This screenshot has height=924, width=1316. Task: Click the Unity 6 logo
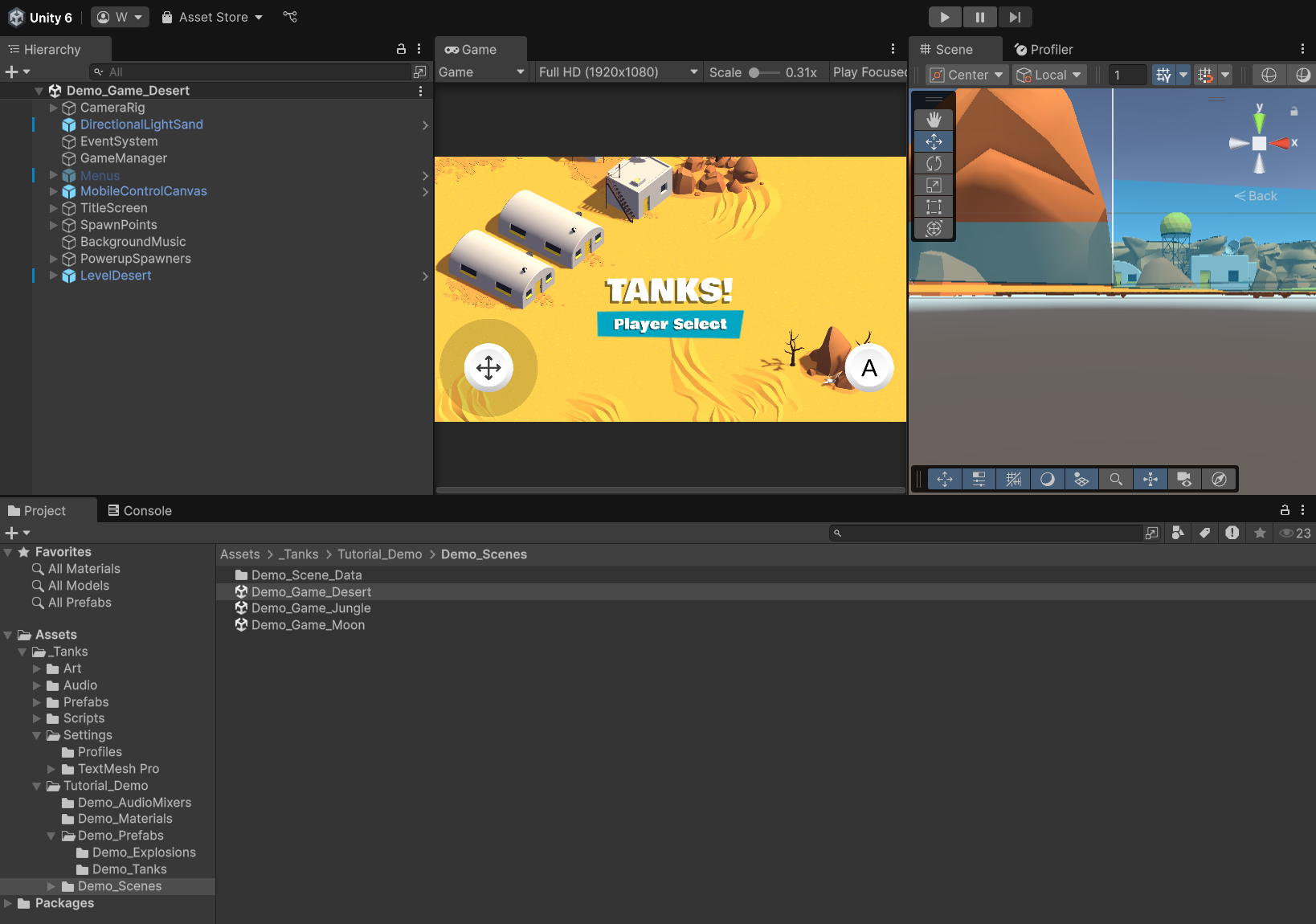tap(16, 17)
